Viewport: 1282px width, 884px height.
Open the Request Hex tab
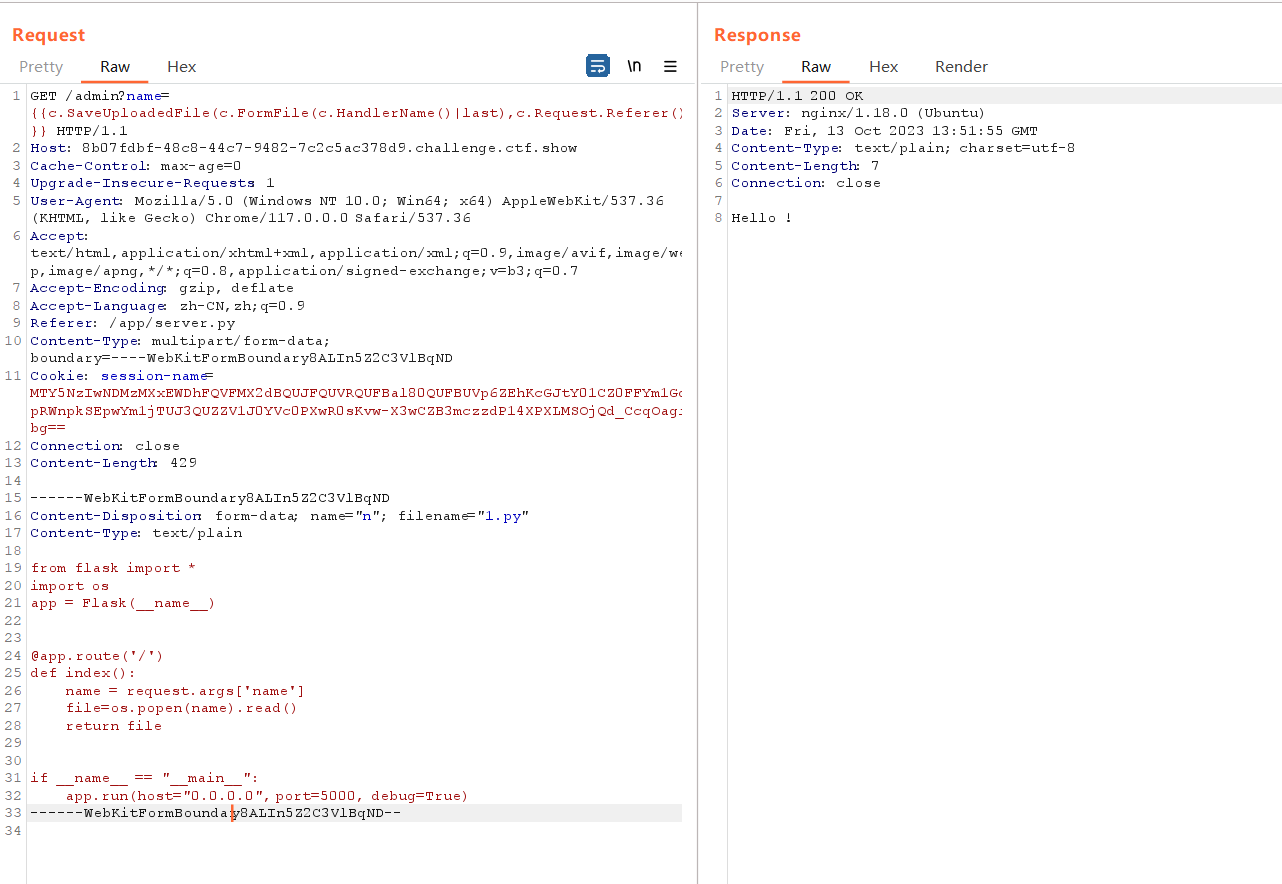click(x=181, y=66)
